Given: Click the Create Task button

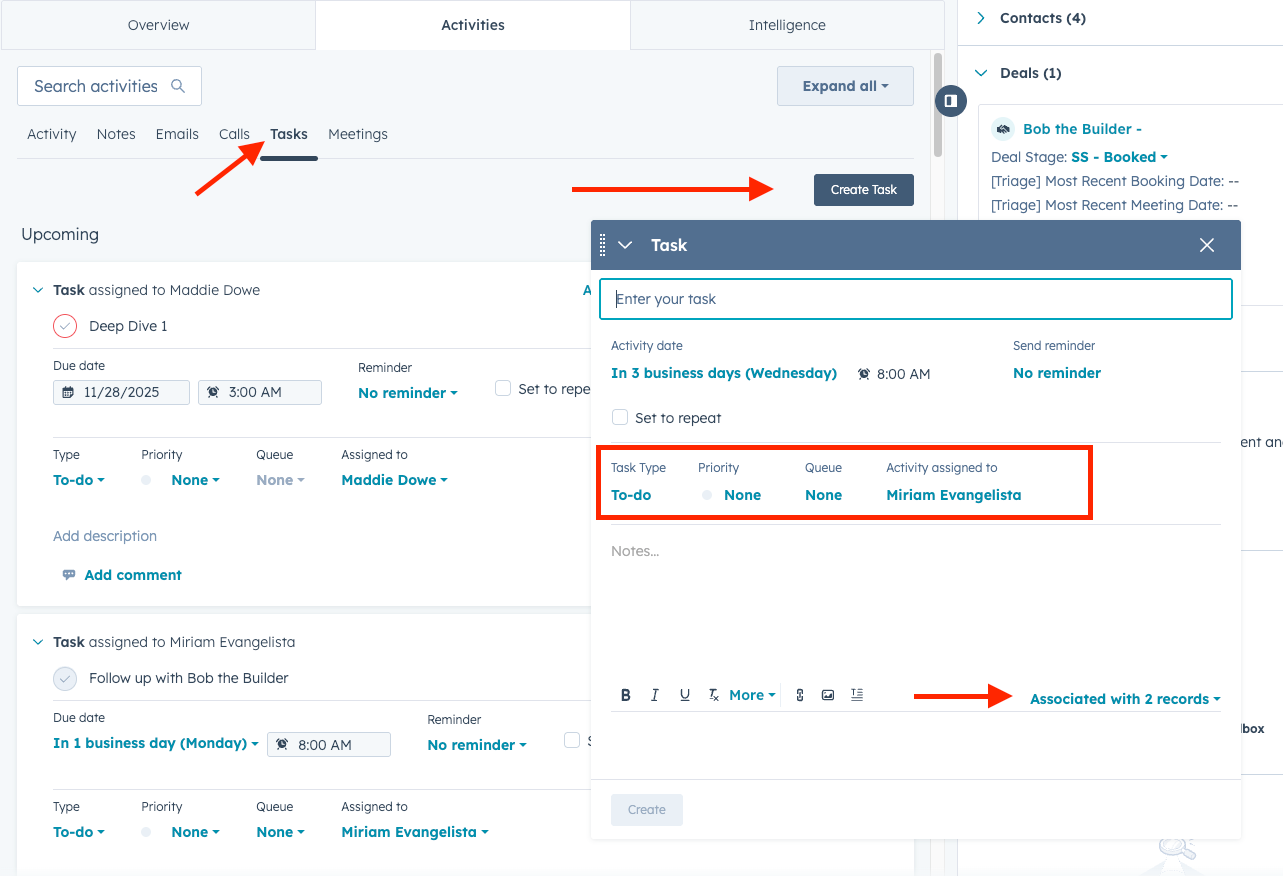Looking at the screenshot, I should 863,190.
